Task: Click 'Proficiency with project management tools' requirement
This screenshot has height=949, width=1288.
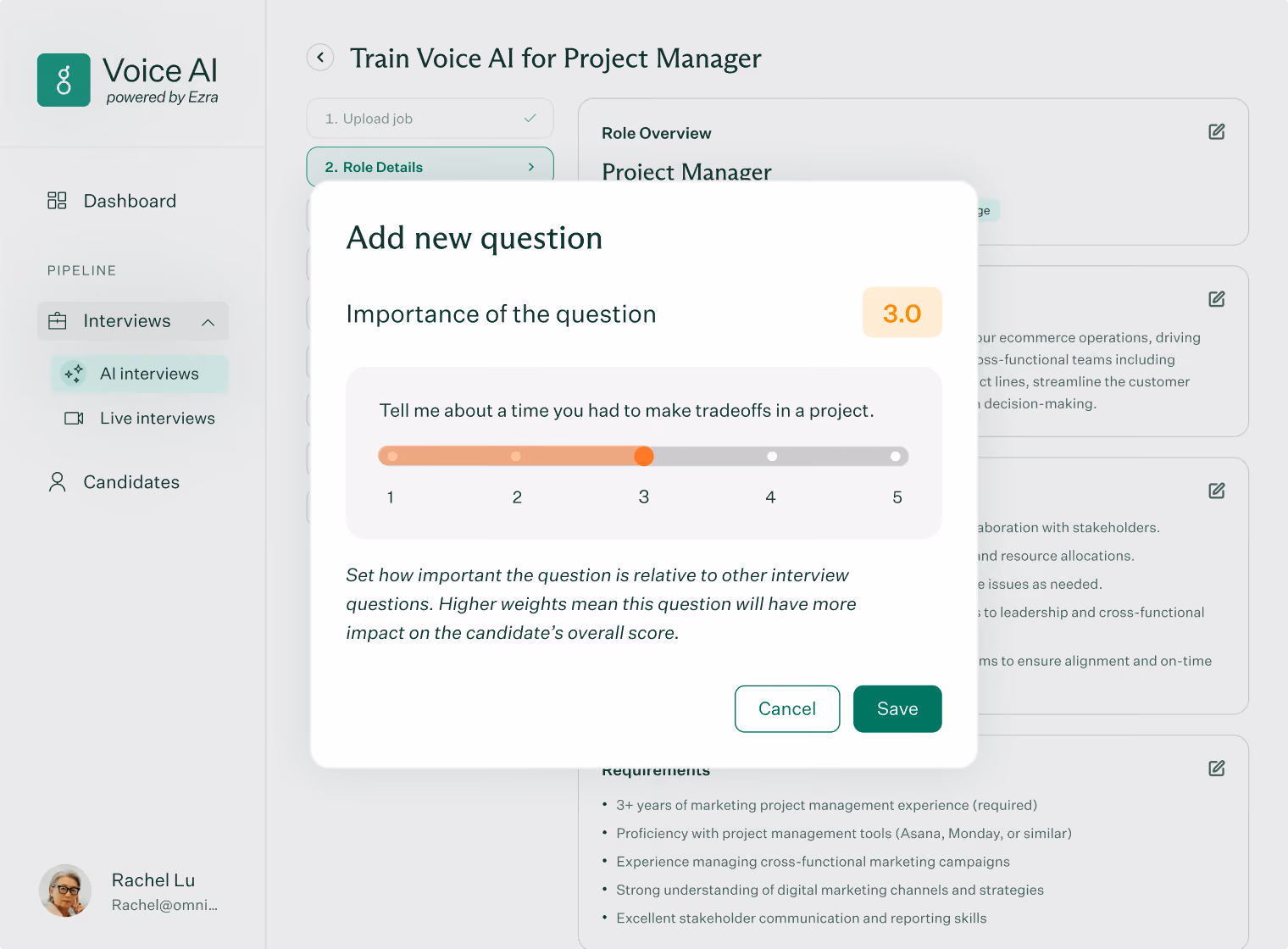Action: [x=844, y=834]
